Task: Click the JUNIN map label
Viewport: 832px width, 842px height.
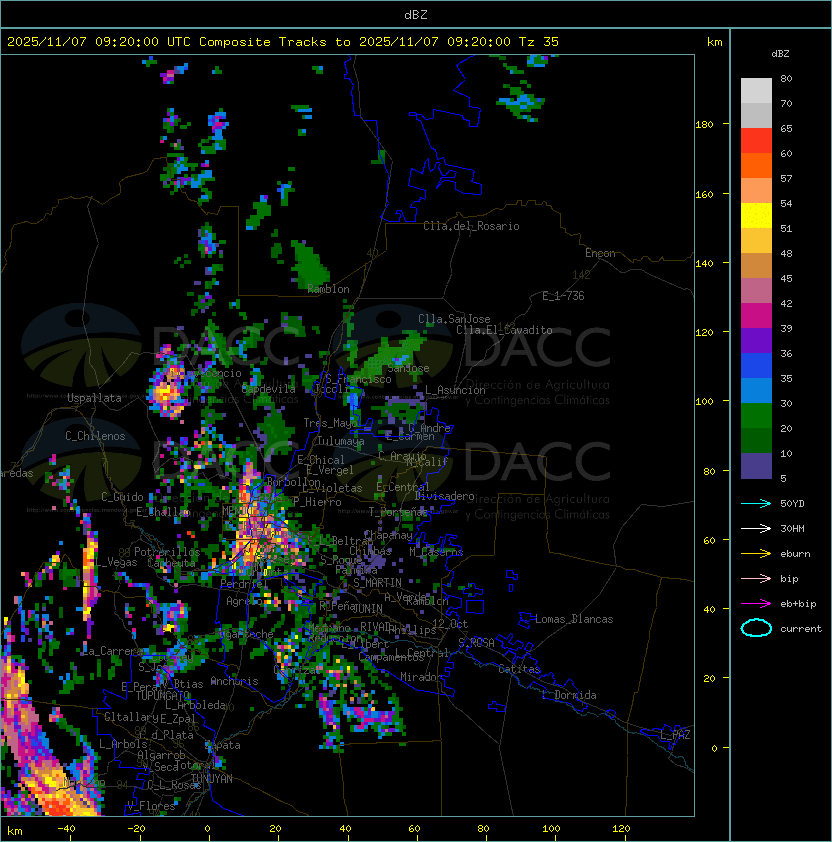Action: coord(367,608)
